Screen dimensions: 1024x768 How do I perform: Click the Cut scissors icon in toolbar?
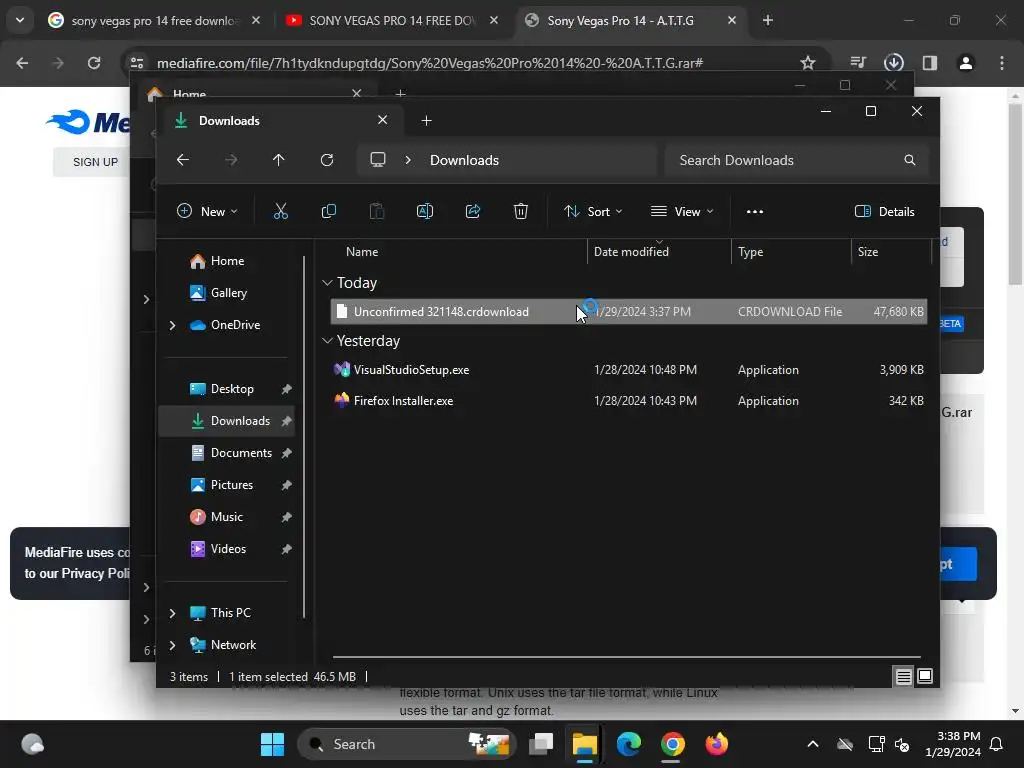click(280, 211)
